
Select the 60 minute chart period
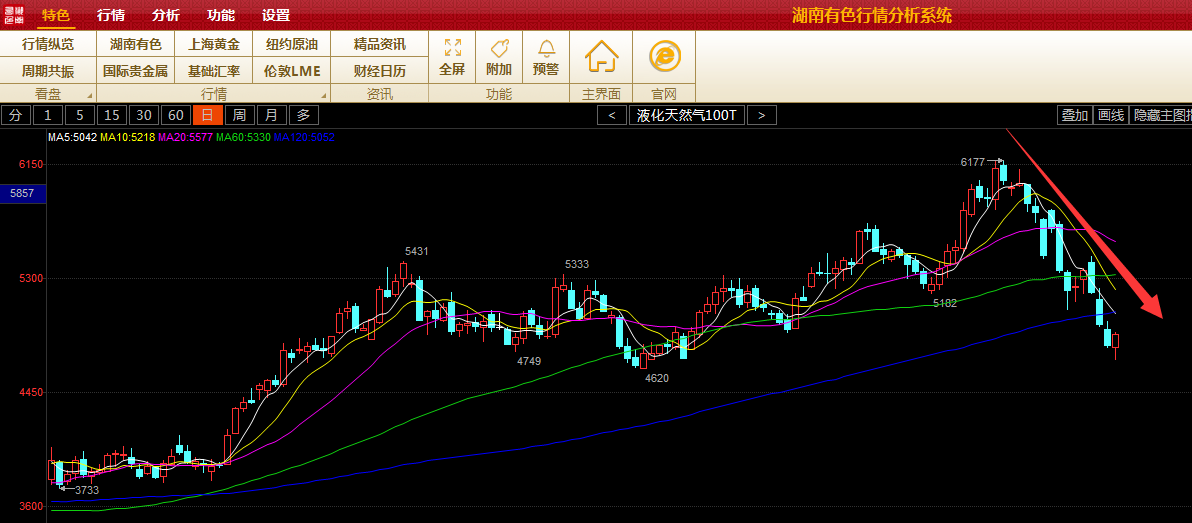(176, 115)
